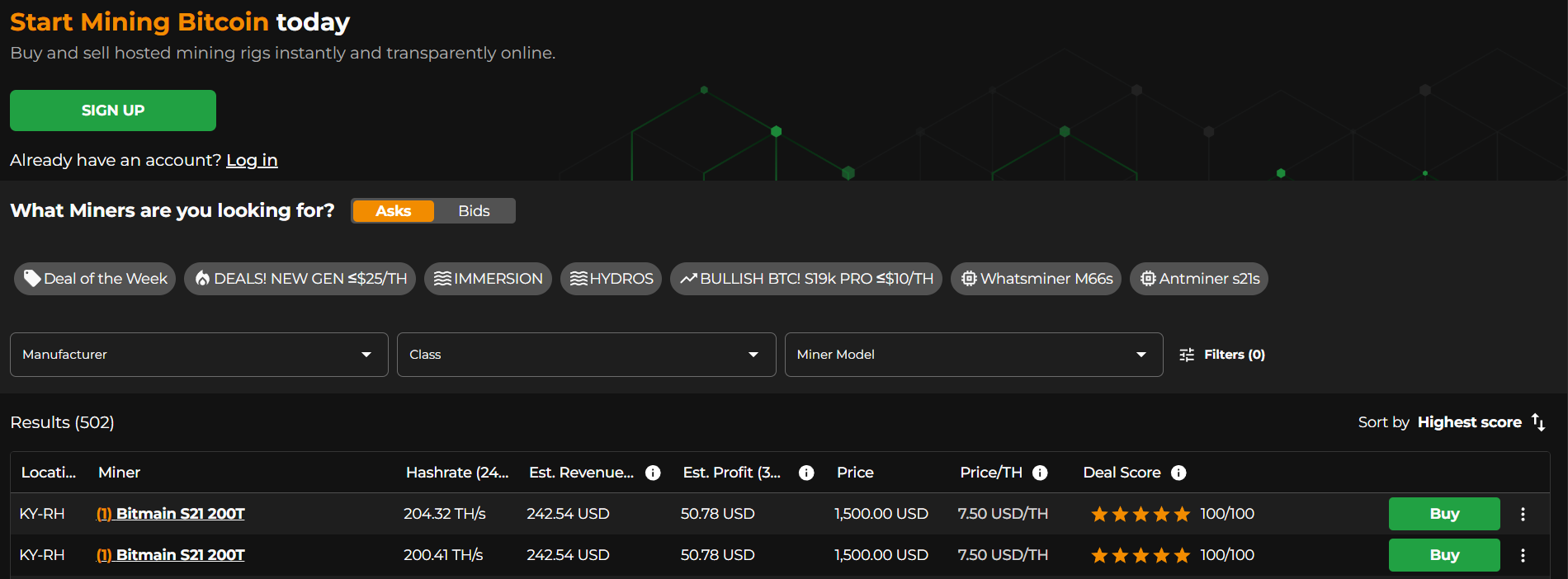Click the waves icon on the HYDROS chip
Viewport: 1568px width, 579px height.
point(579,279)
